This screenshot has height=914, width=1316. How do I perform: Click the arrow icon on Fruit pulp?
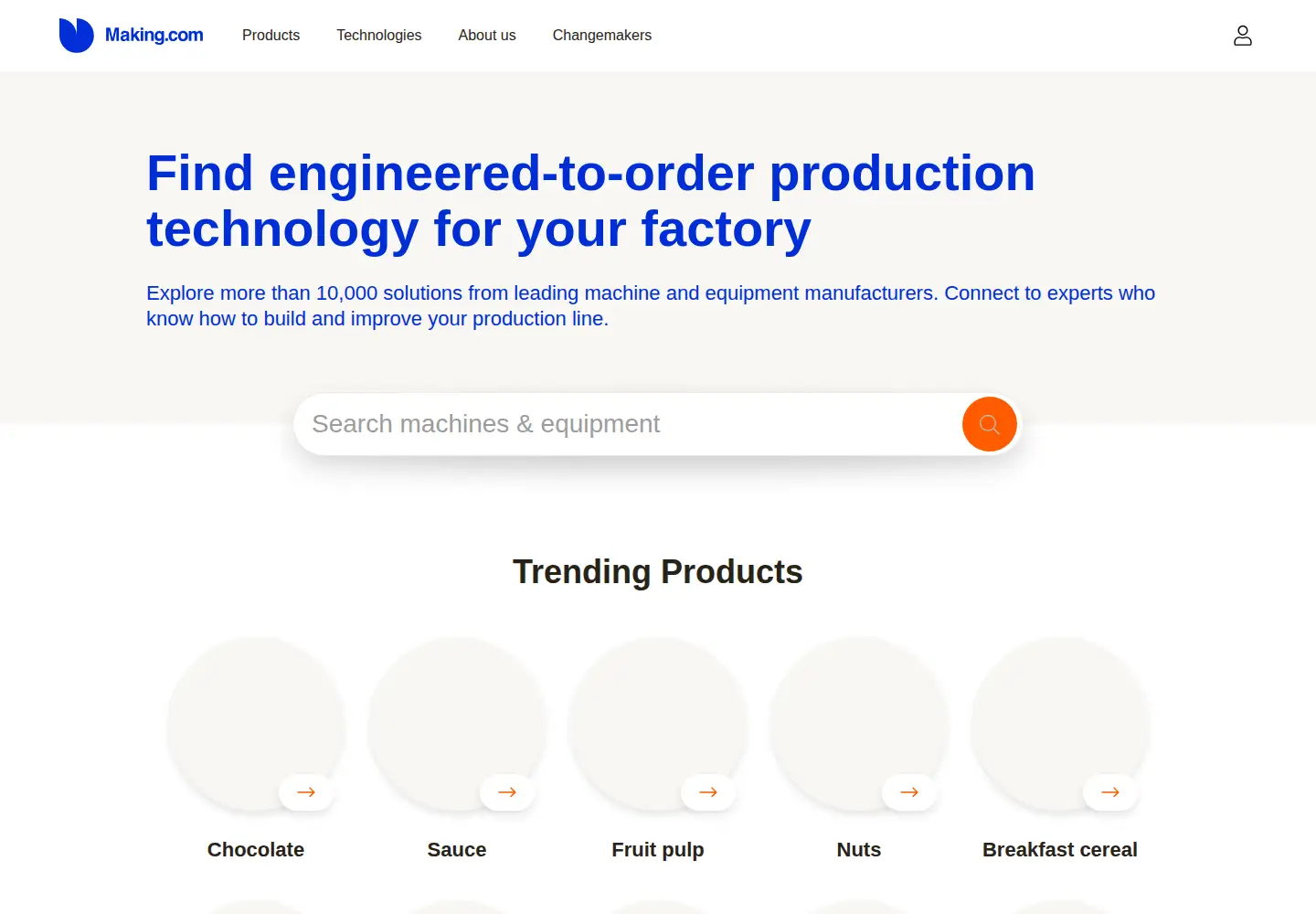coord(708,792)
